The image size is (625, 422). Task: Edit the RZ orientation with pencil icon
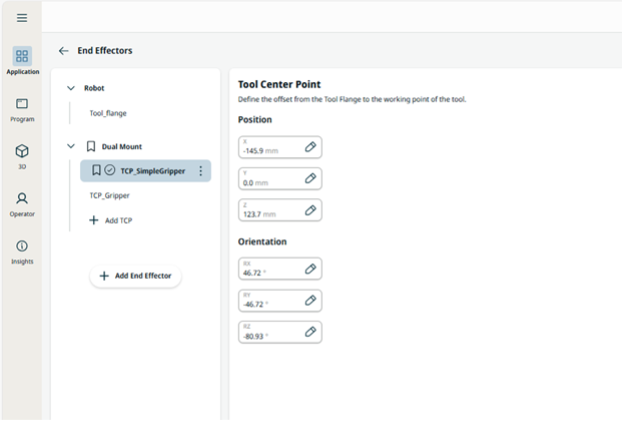tap(310, 331)
